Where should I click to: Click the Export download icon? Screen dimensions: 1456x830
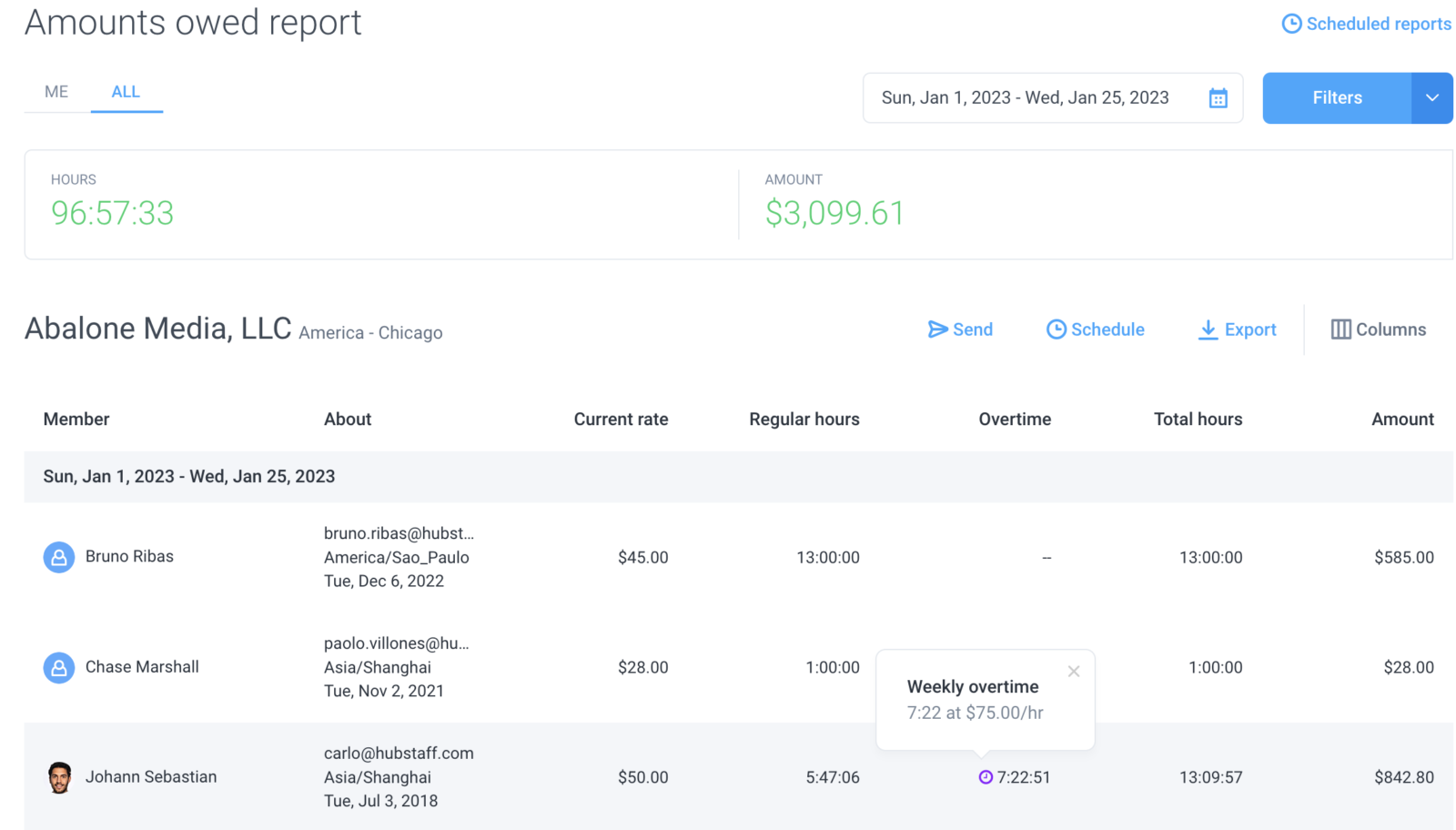point(1208,329)
